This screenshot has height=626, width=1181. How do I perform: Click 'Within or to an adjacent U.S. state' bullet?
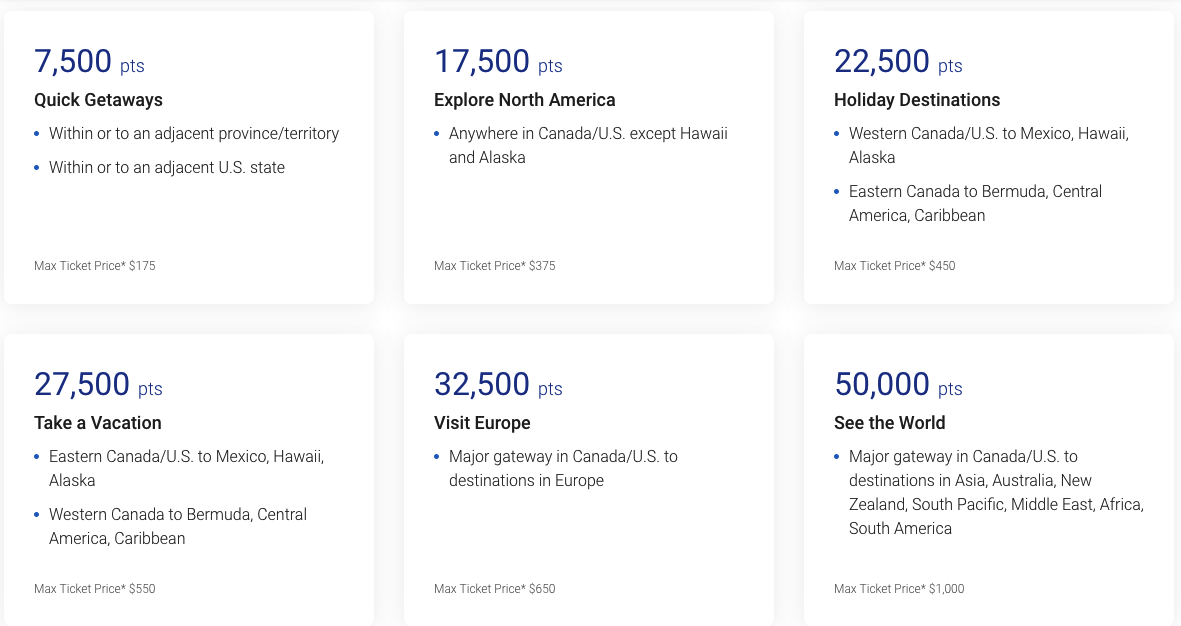pos(166,168)
